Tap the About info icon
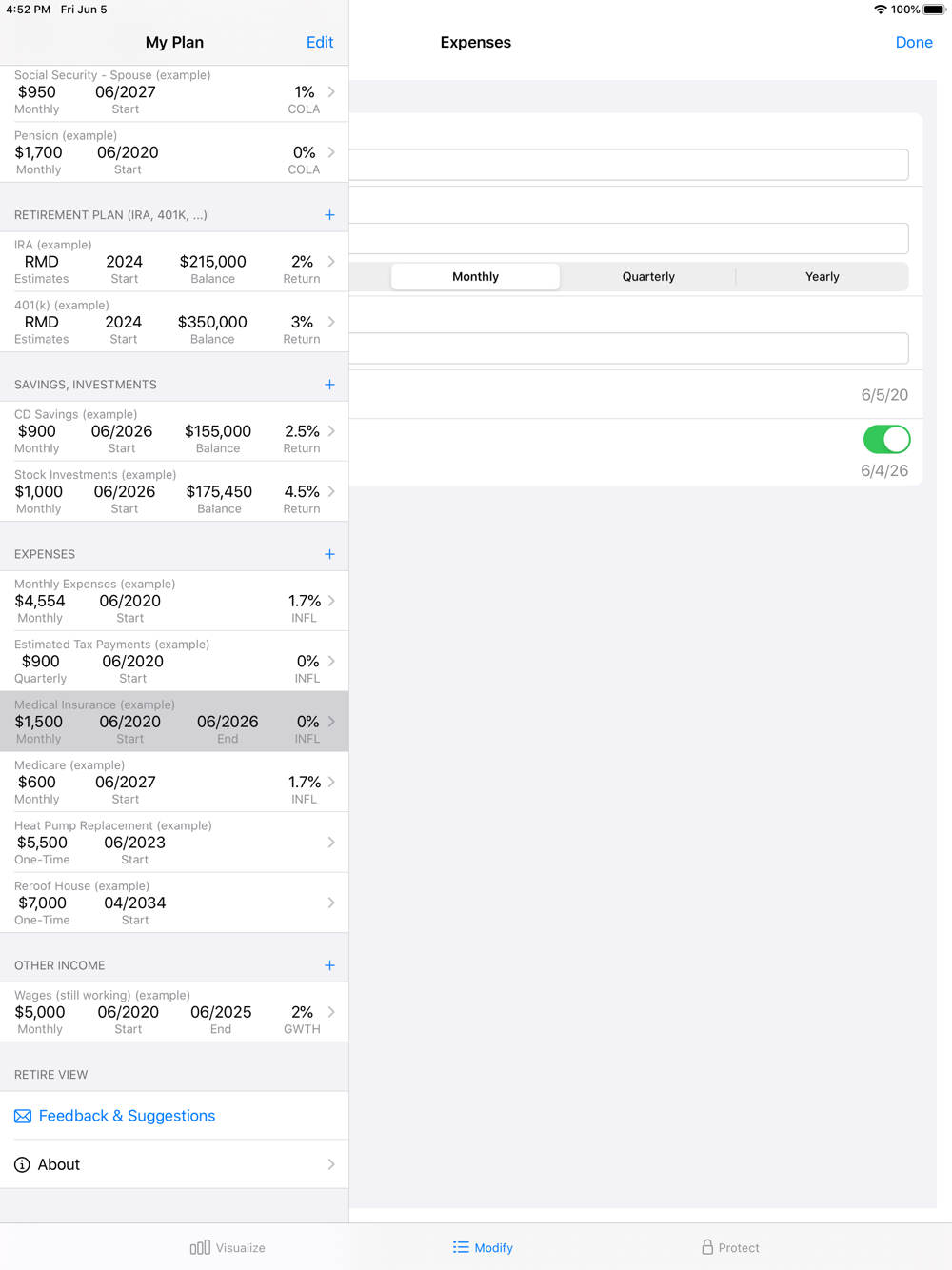952x1270 pixels. click(x=22, y=1164)
